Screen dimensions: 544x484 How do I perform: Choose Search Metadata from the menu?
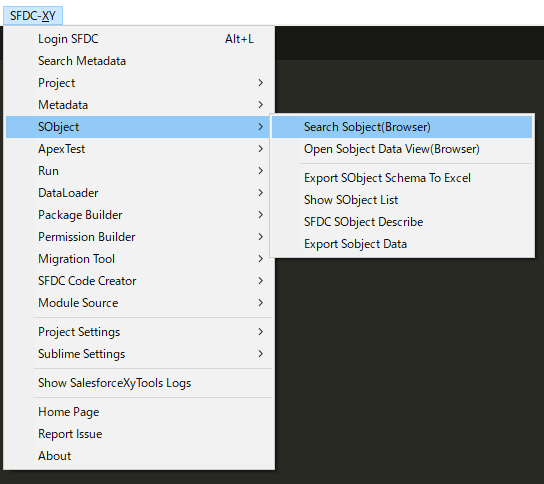(139, 61)
